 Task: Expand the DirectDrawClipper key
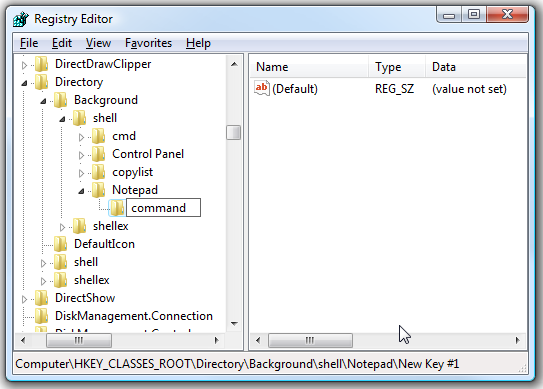click(24, 65)
